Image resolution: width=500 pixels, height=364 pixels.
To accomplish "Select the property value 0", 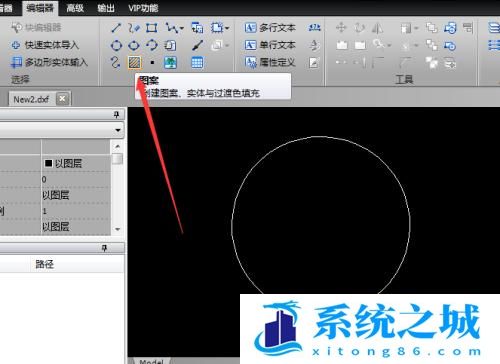I will (44, 179).
